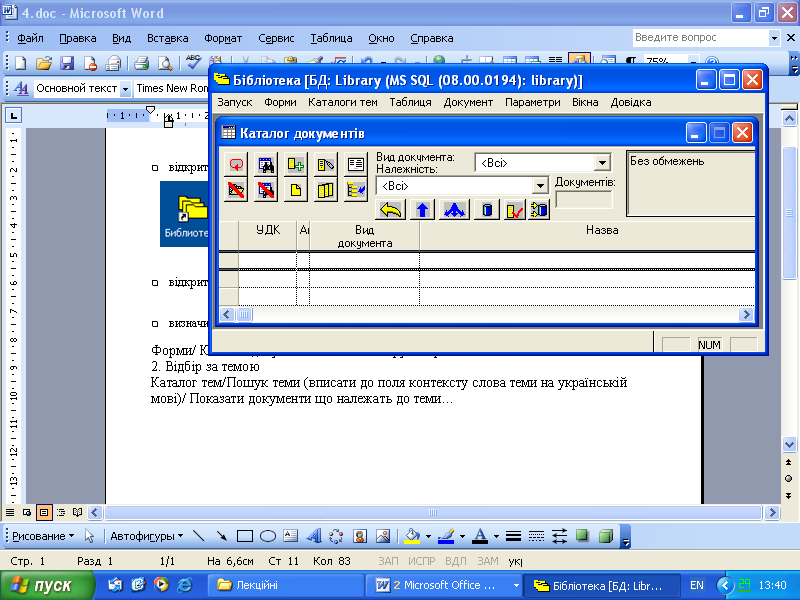
Task: Click the crossed-out folder remove filter icon
Action: pyautogui.click(x=236, y=190)
